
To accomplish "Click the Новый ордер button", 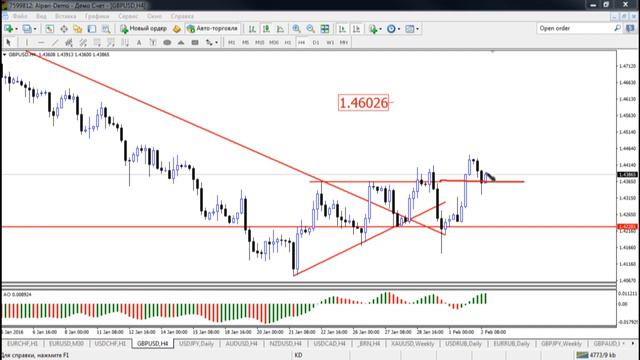I will pyautogui.click(x=144, y=29).
